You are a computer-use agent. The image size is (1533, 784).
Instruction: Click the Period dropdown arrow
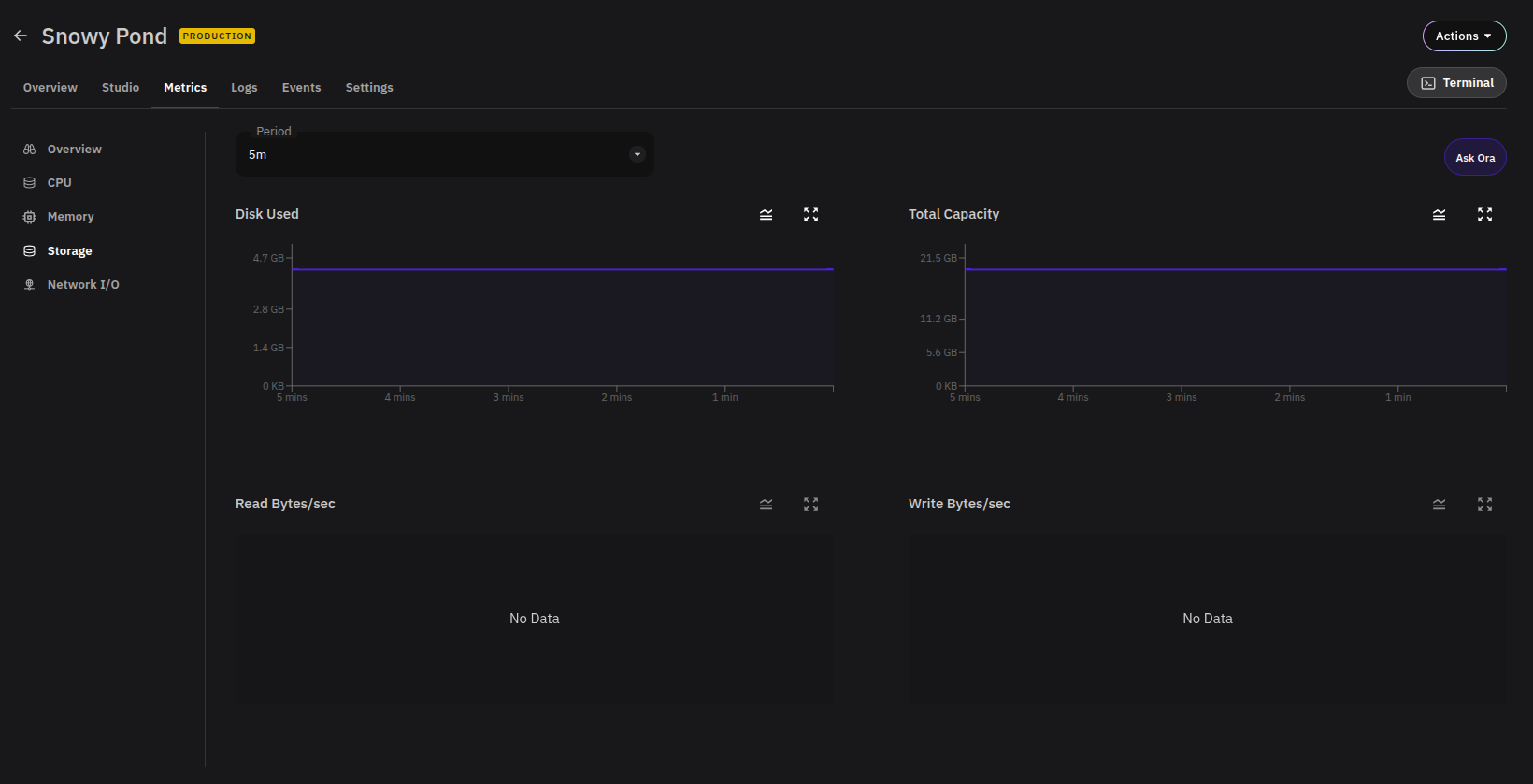638,155
